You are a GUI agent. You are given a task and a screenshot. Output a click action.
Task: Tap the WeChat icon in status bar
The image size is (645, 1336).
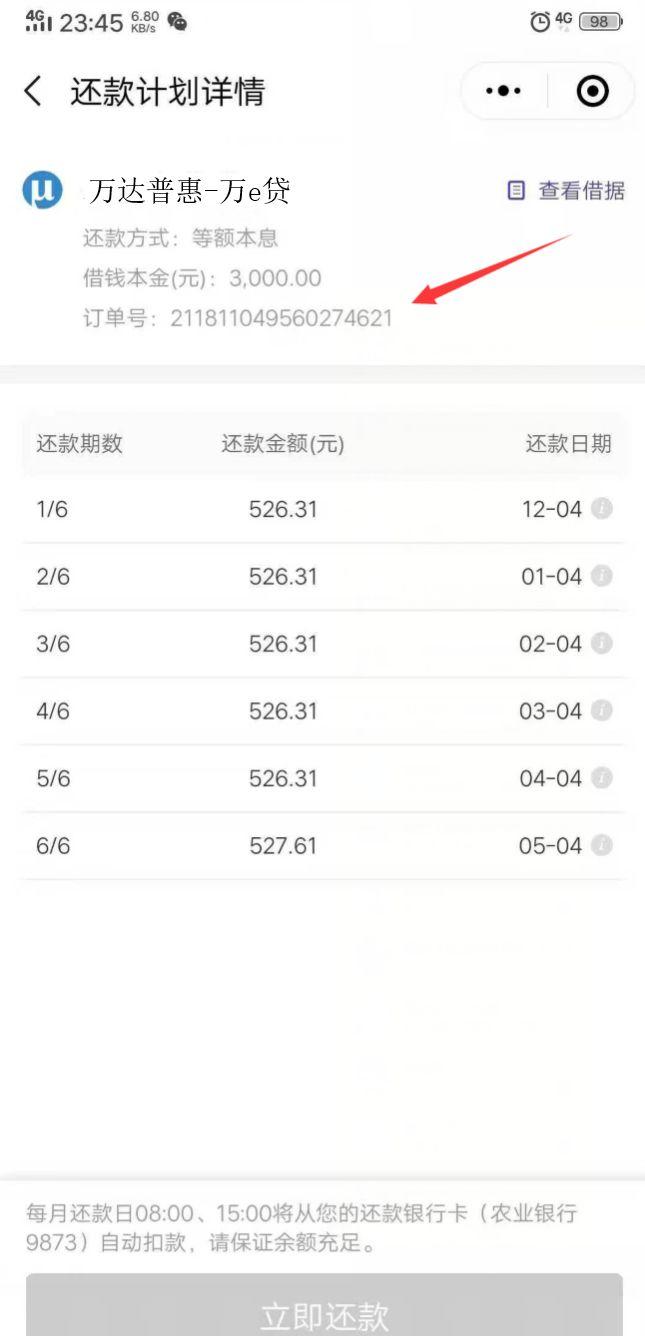pos(177,21)
